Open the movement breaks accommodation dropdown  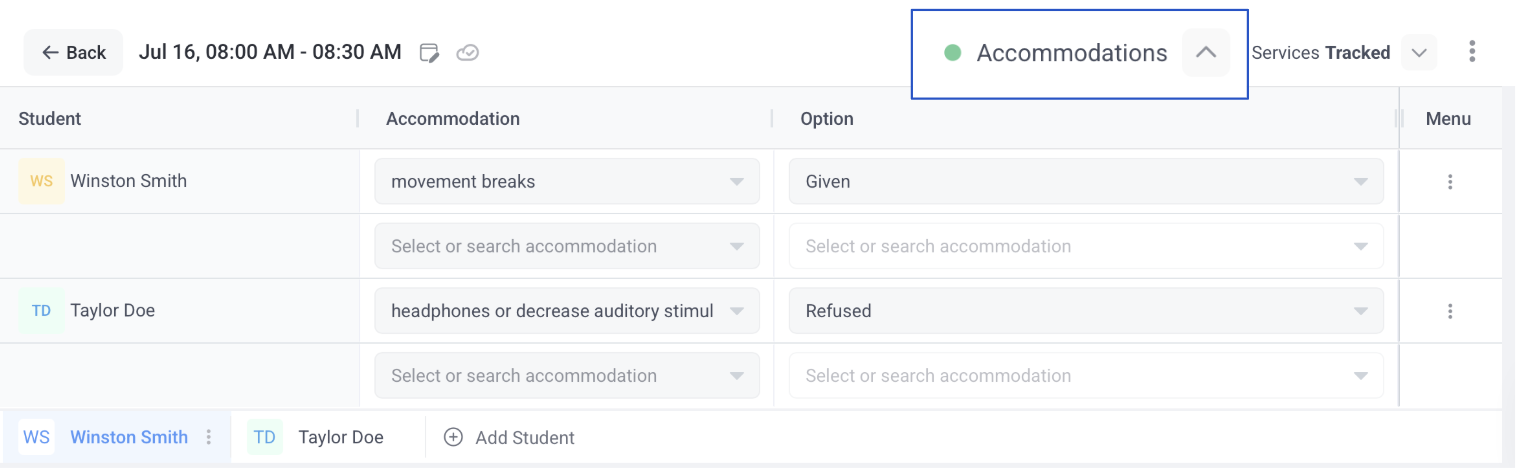pyautogui.click(x=566, y=182)
